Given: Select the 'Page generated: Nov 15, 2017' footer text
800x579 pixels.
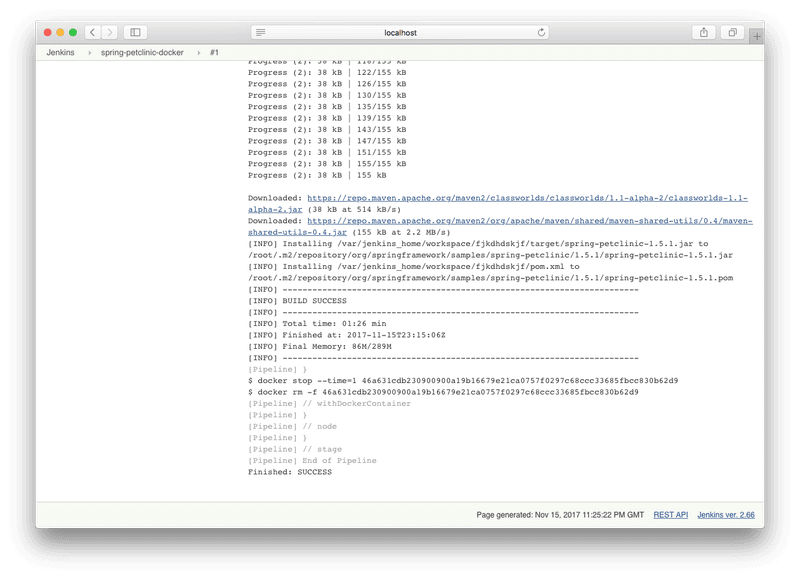Looking at the screenshot, I should pyautogui.click(x=560, y=515).
